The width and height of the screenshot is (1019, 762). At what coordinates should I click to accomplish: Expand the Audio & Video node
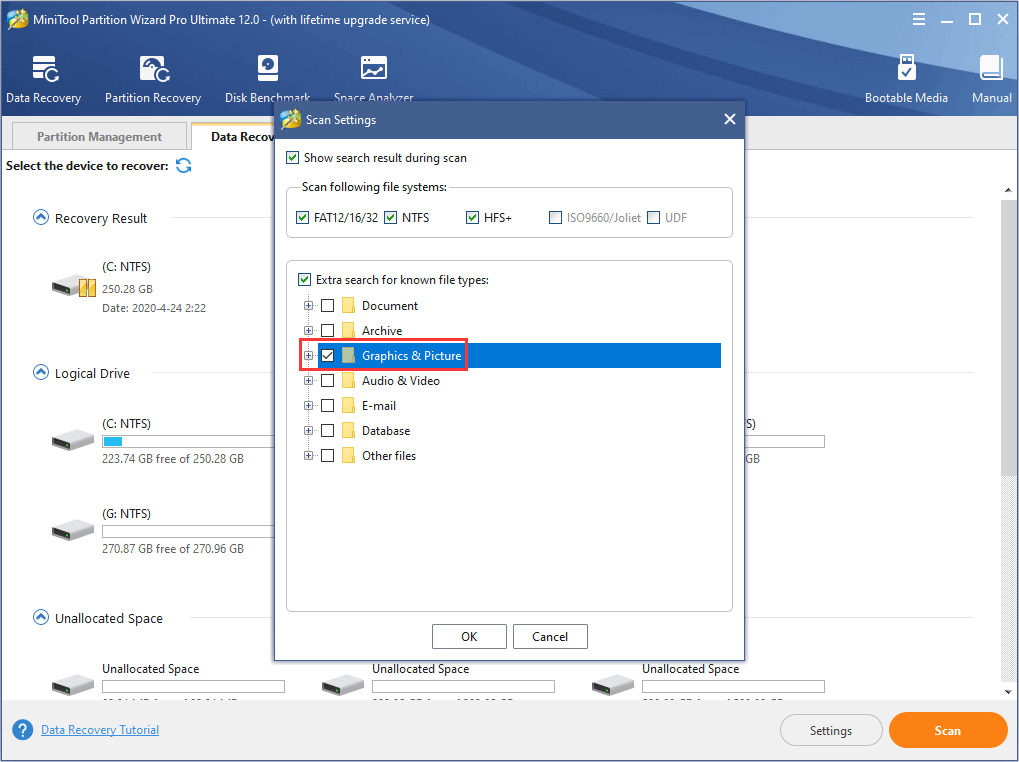(309, 381)
